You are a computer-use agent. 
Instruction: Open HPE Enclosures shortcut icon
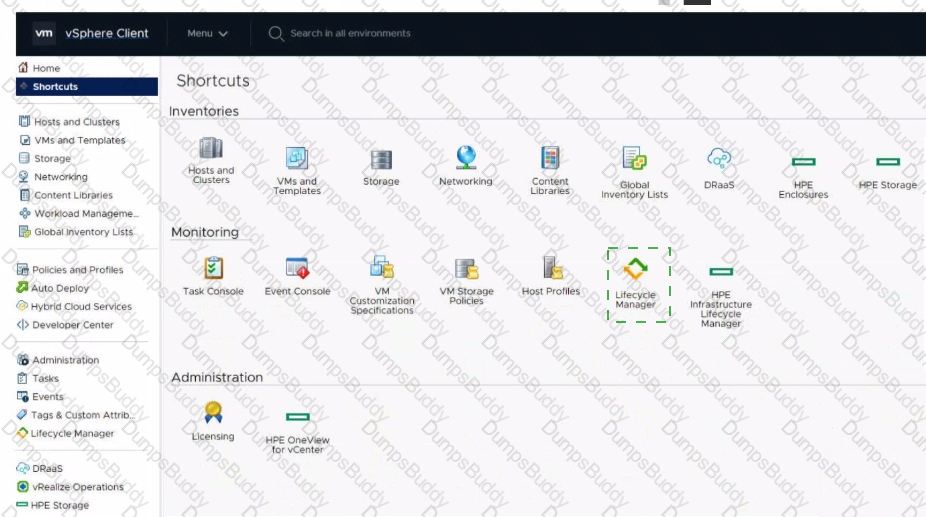(x=803, y=162)
